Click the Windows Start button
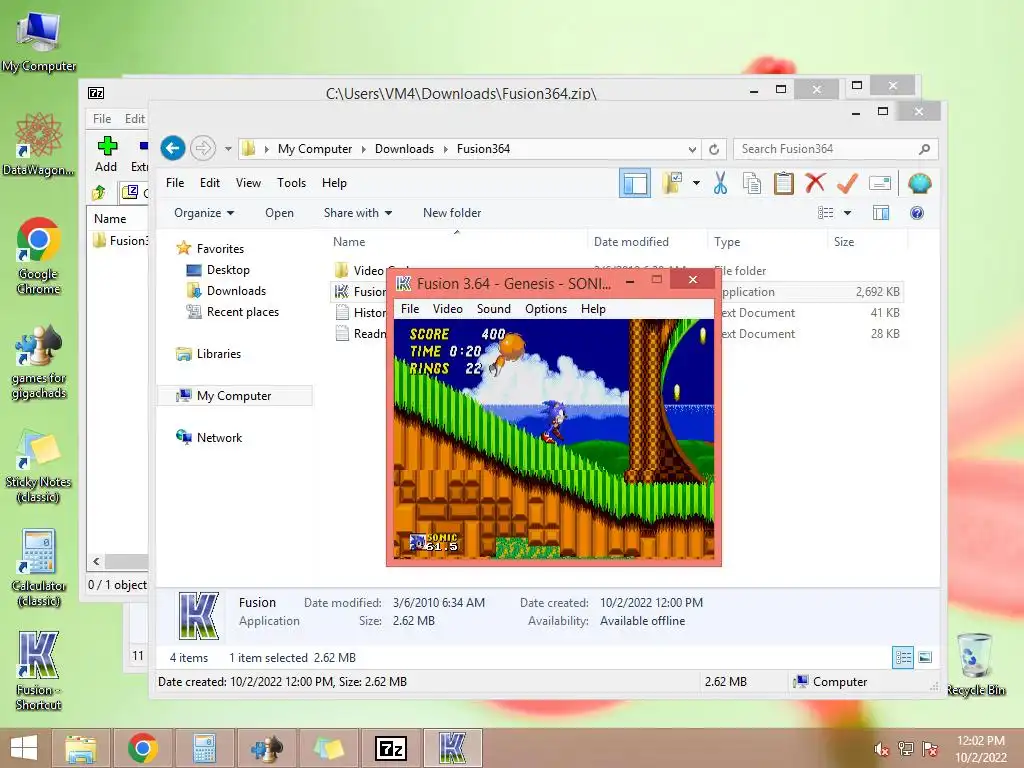 pos(24,748)
